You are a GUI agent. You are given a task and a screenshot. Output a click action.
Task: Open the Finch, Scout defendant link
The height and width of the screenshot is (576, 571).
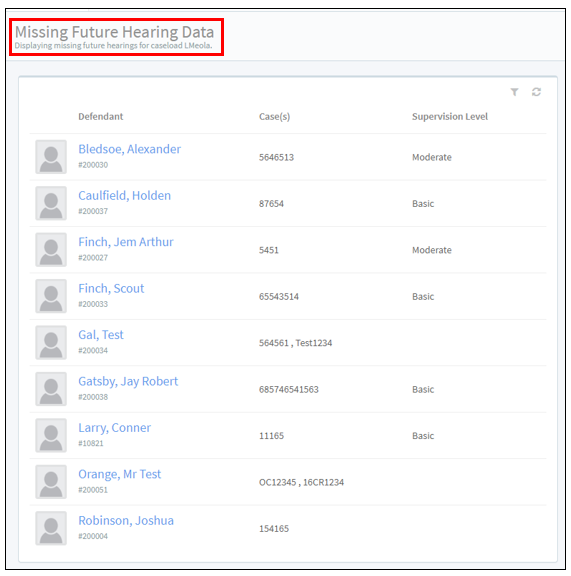click(x=111, y=288)
